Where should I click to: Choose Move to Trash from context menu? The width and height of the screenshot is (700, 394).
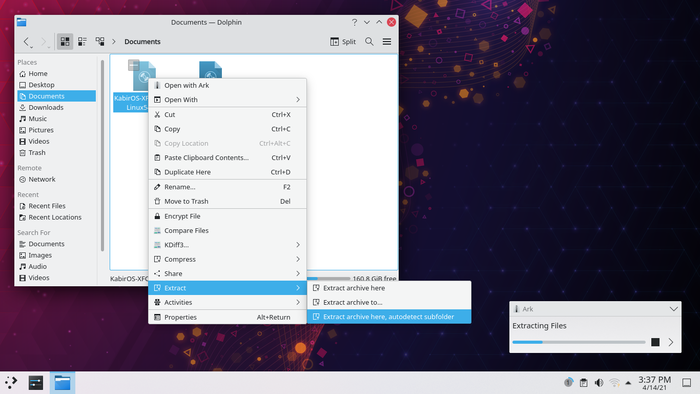click(227, 201)
